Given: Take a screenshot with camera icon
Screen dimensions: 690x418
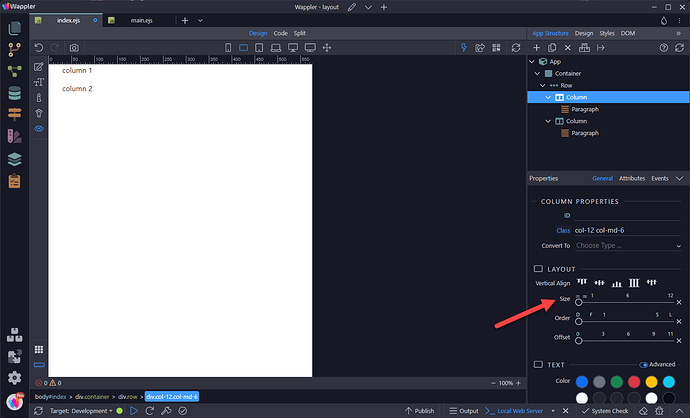Looking at the screenshot, I should point(74,48).
